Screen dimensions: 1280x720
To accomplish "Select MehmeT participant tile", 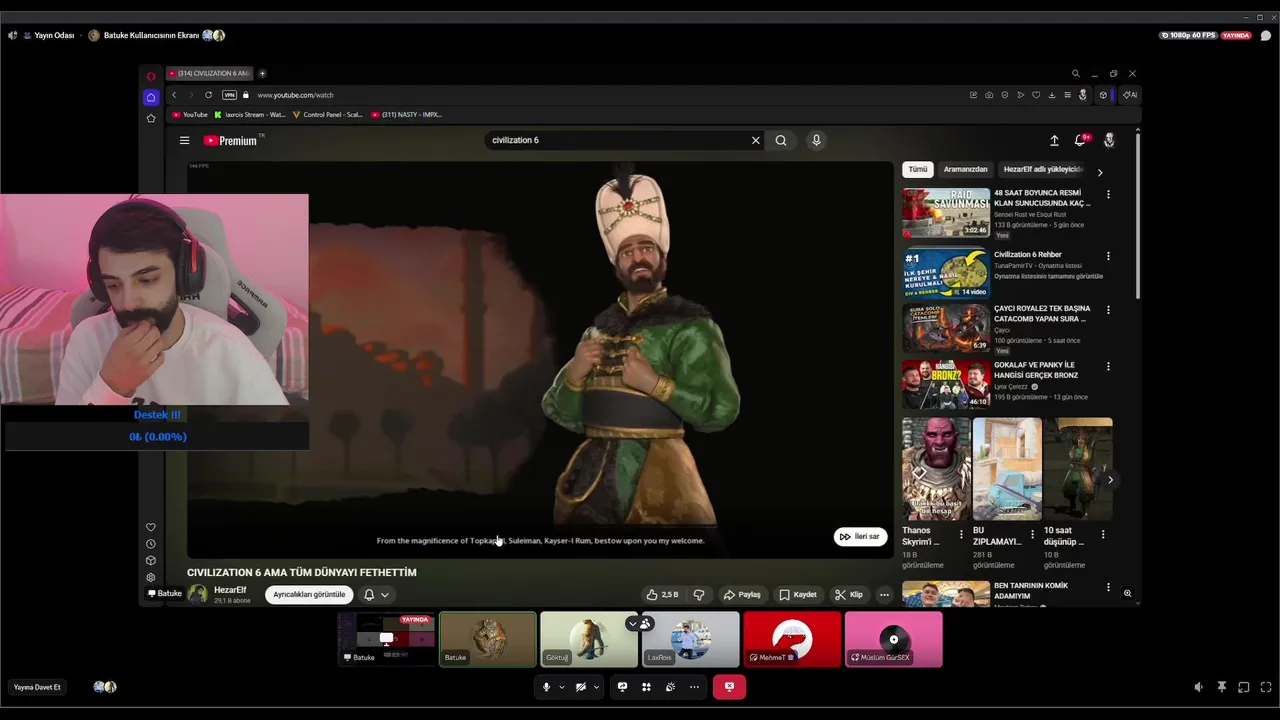I will click(792, 639).
